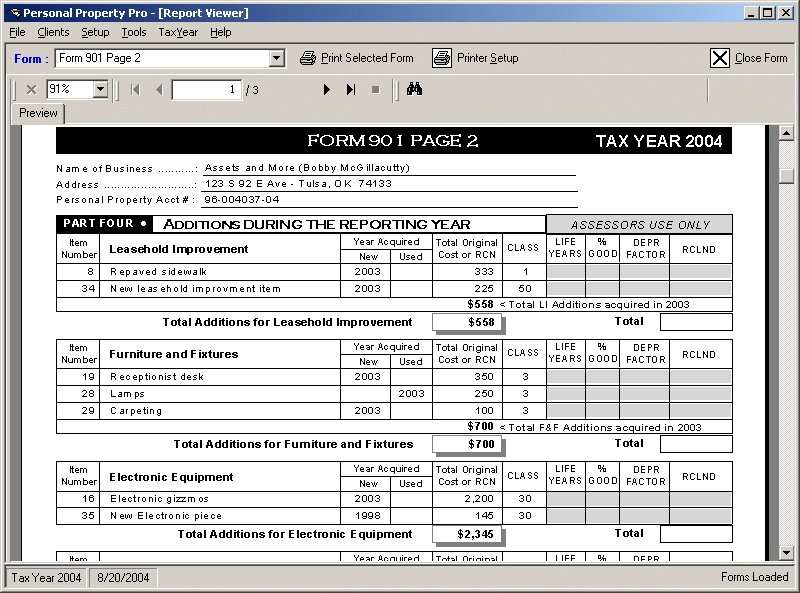Click the New Electronic piece item description

pyautogui.click(x=166, y=516)
